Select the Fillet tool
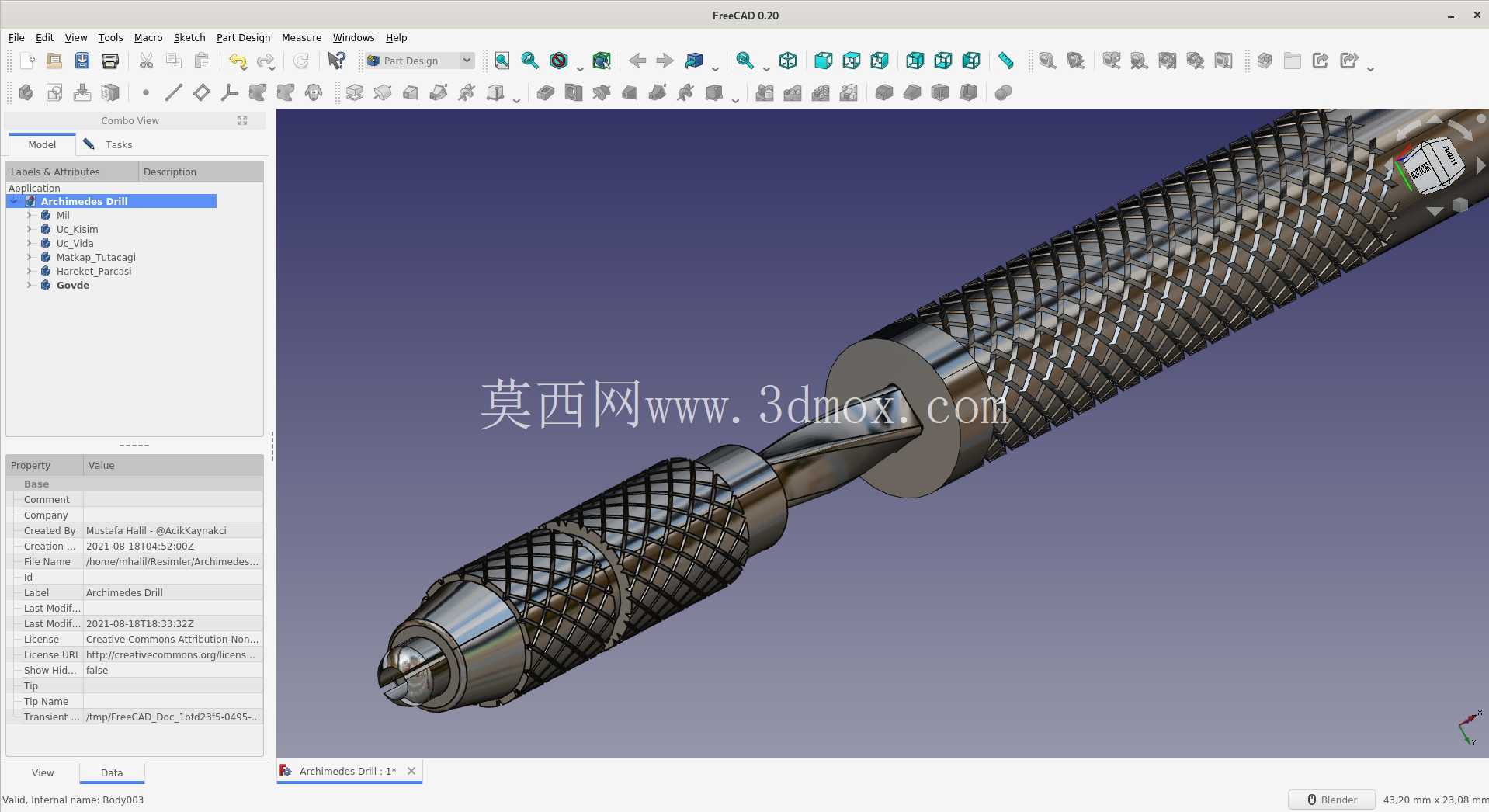1489x812 pixels. click(x=884, y=93)
